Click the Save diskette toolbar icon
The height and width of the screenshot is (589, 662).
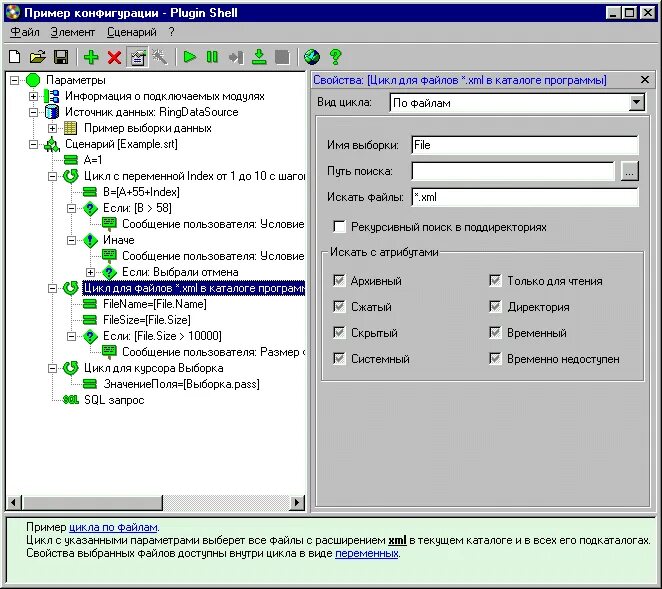pos(61,57)
